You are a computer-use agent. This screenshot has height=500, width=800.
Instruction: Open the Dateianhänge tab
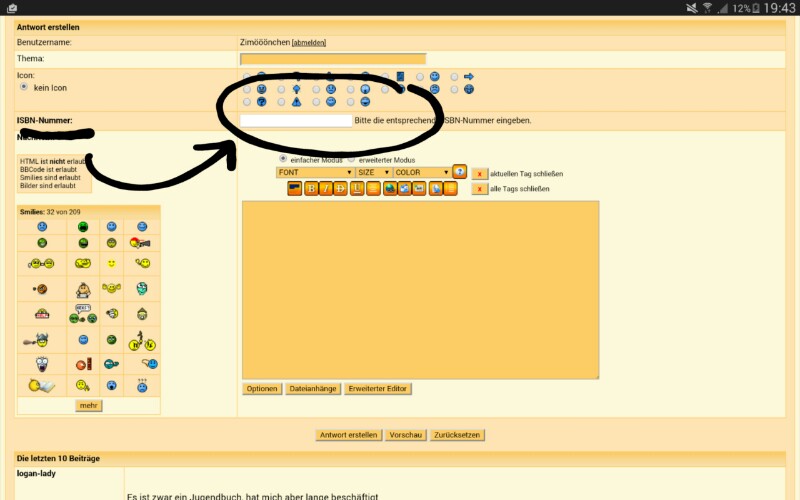312,388
